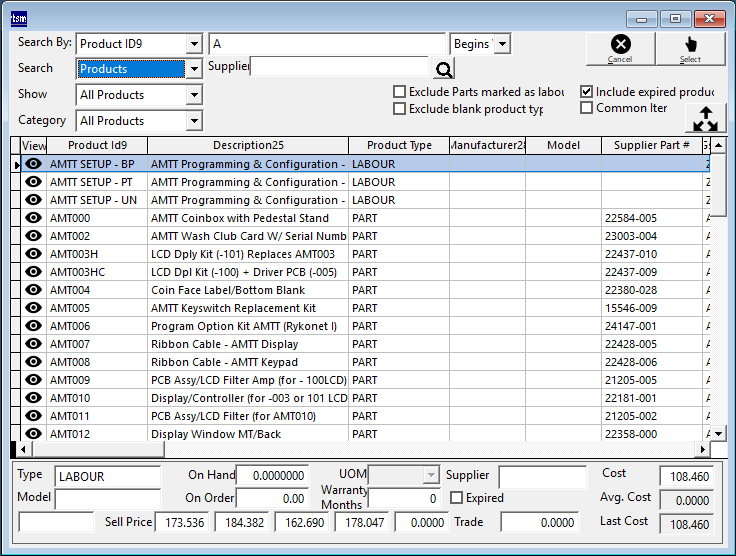This screenshot has height=556, width=736.
Task: Click the Cancel button with X icon
Action: [x=620, y=49]
